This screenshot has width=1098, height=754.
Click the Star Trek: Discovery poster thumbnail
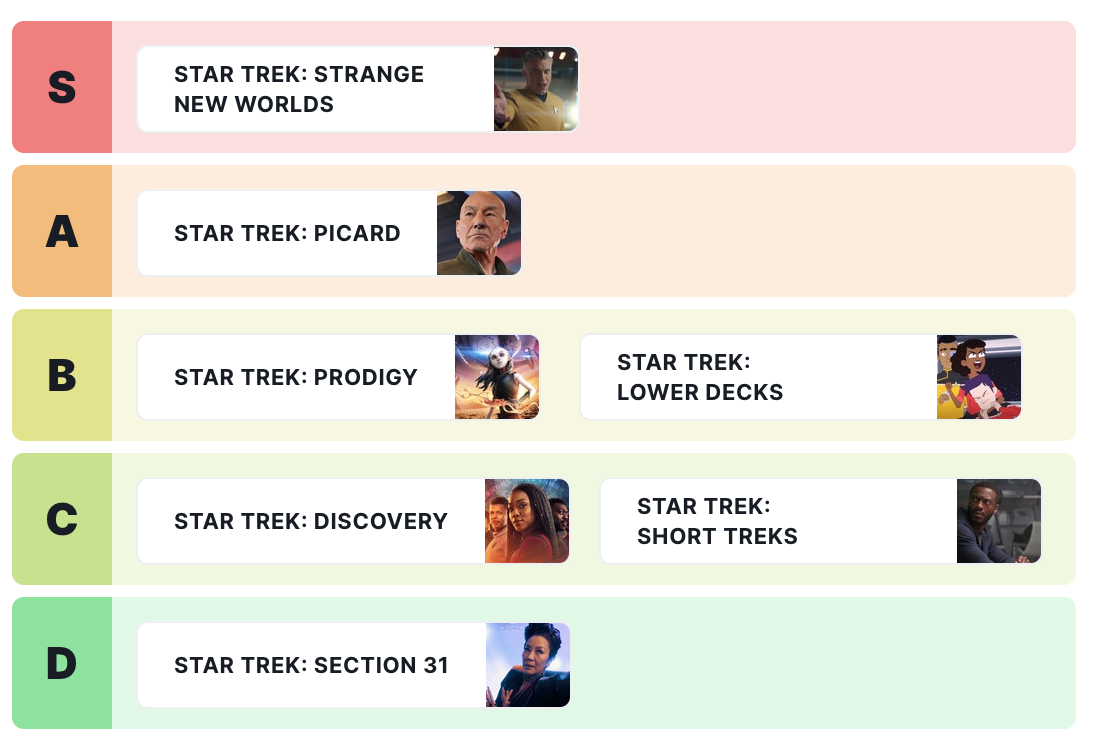click(x=527, y=521)
